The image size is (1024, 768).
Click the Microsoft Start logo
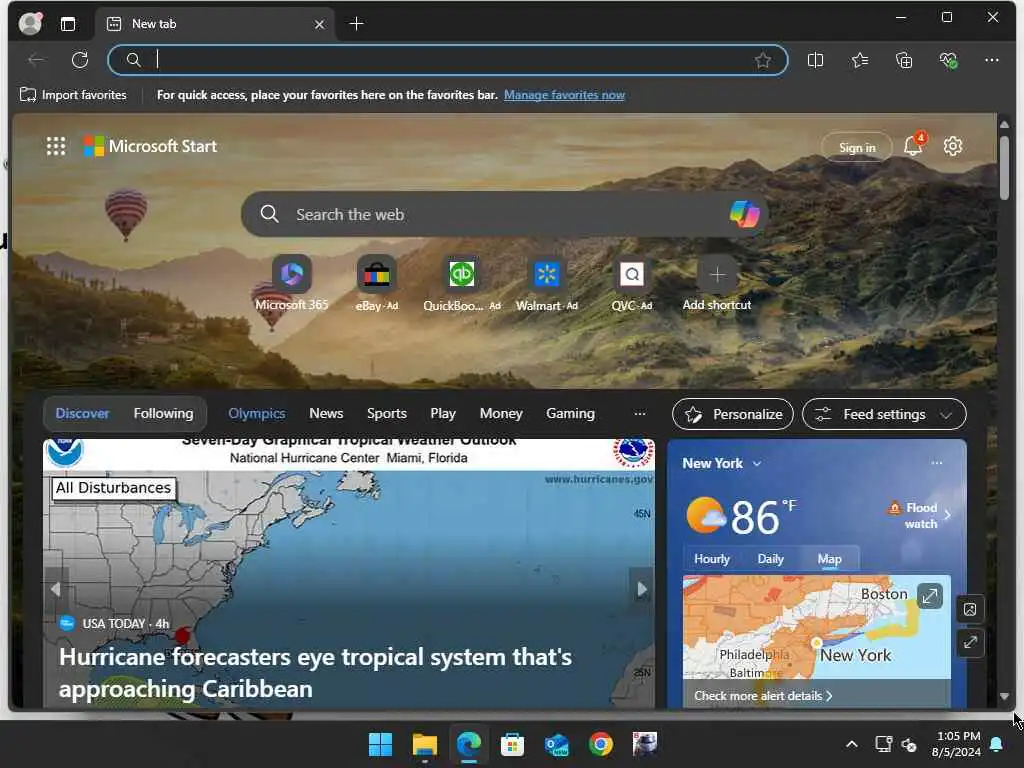point(150,146)
